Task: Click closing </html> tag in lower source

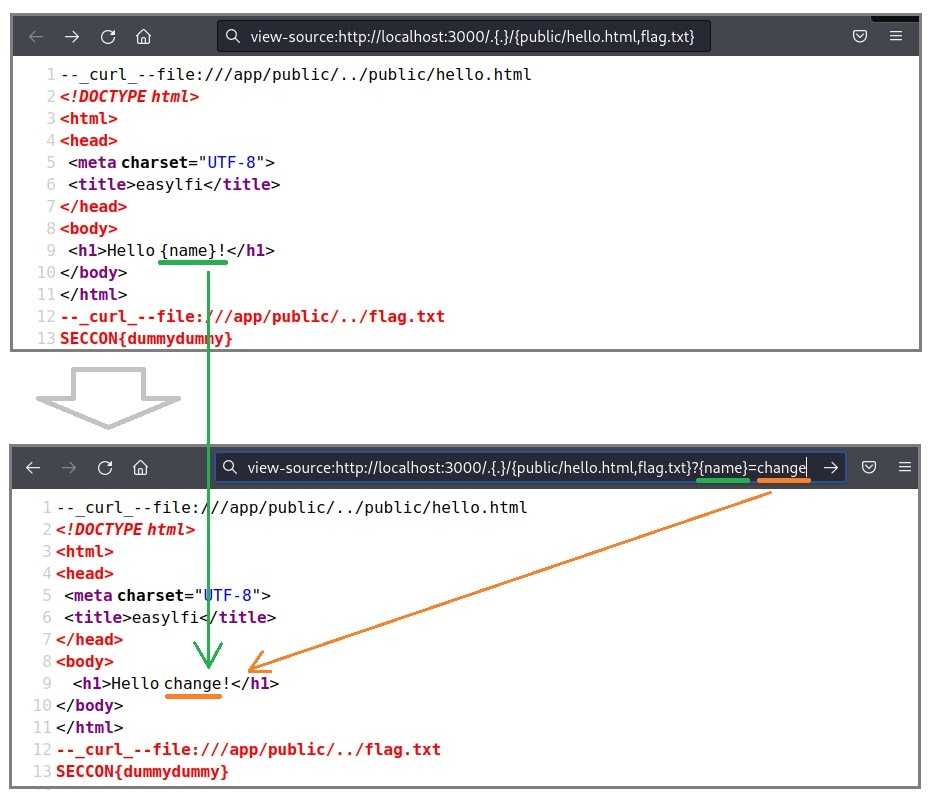Action: tap(90, 728)
